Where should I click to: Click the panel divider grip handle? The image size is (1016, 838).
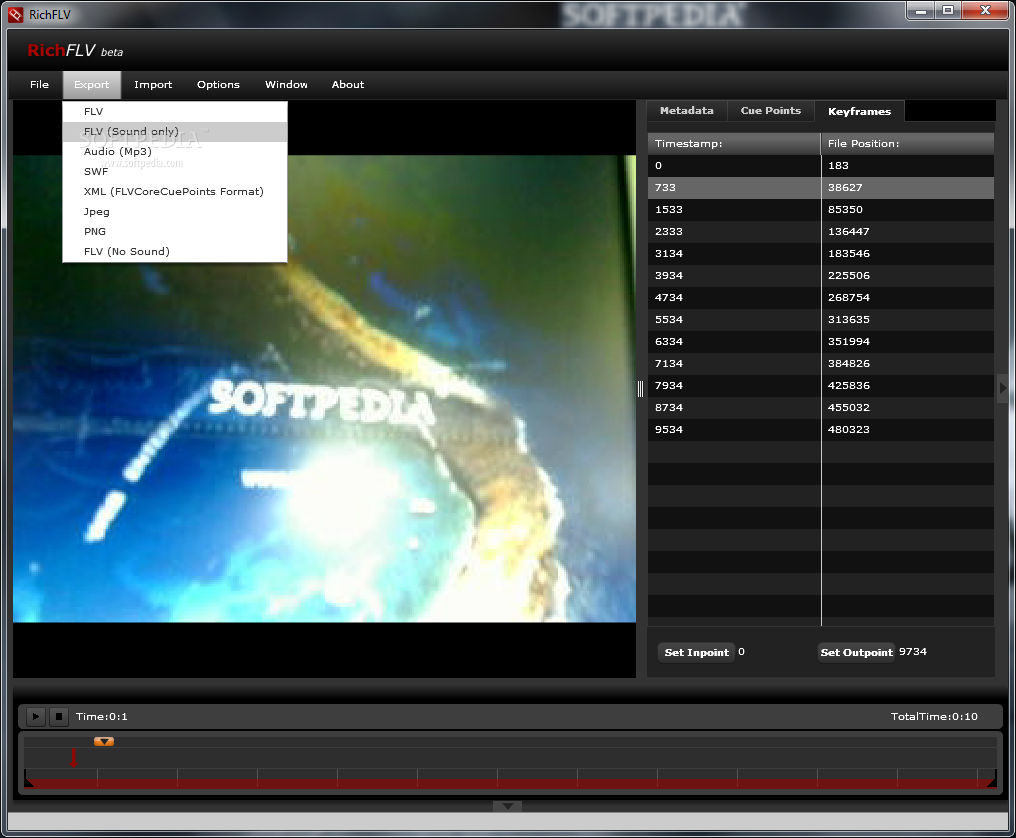pyautogui.click(x=640, y=388)
